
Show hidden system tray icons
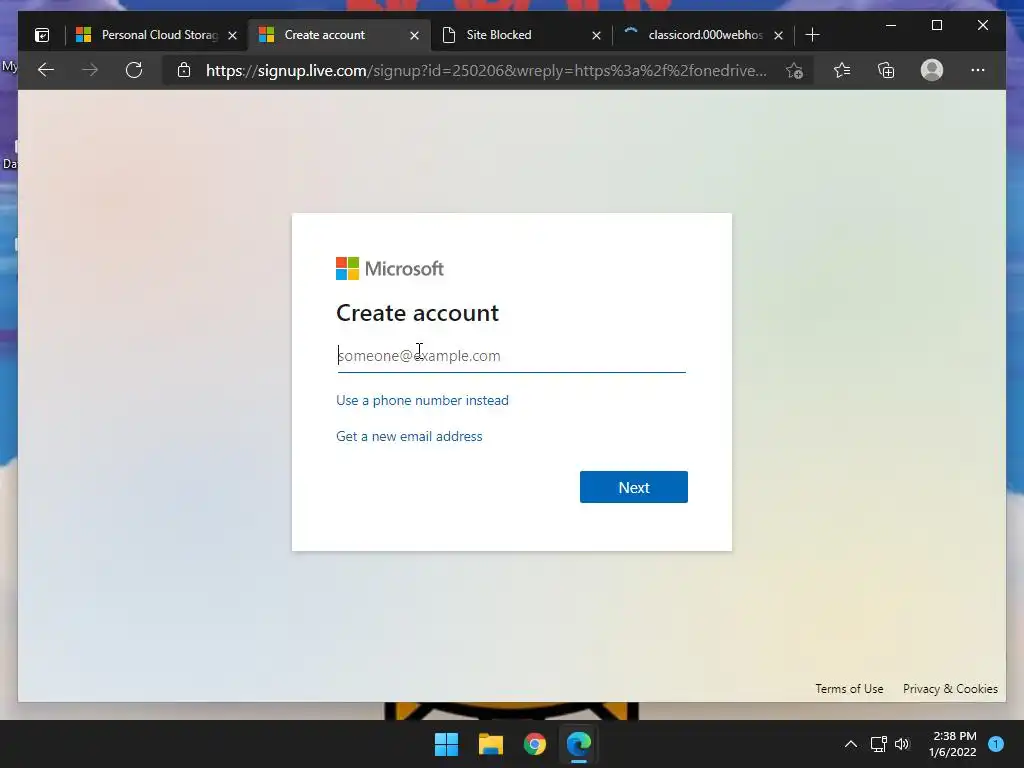pos(851,744)
